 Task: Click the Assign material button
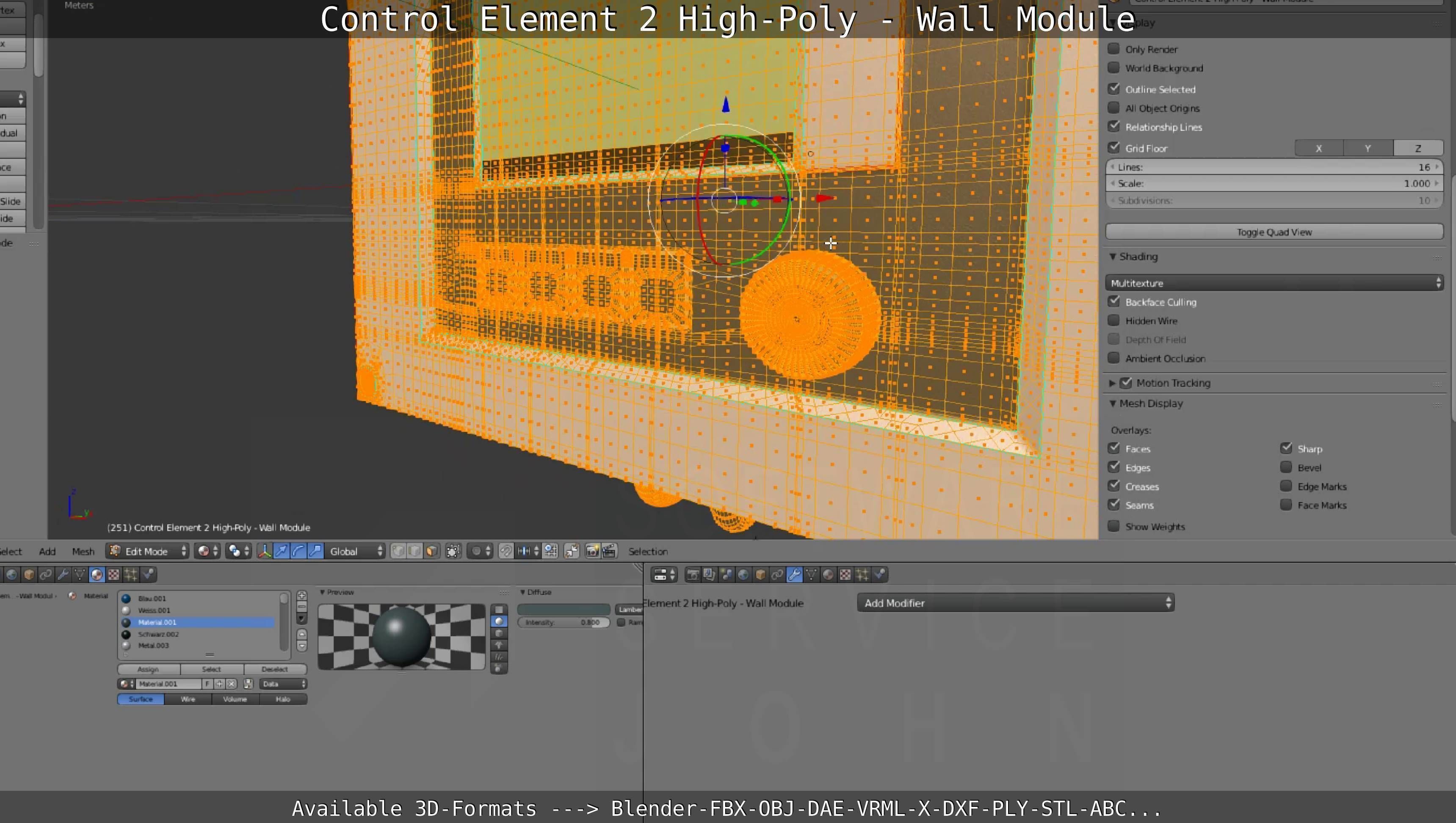point(148,669)
